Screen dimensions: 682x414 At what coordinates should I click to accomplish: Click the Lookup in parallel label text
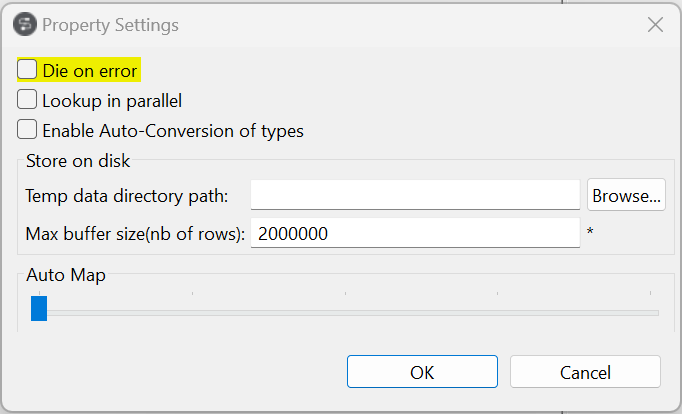112,100
